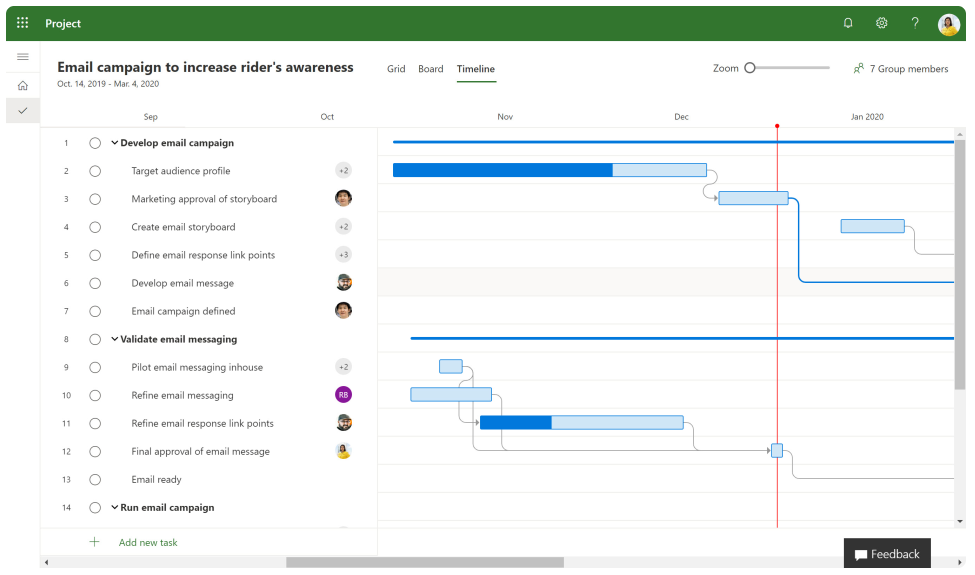Collapse the Run email campaign group
The width and height of the screenshot is (975, 575).
(x=114, y=507)
